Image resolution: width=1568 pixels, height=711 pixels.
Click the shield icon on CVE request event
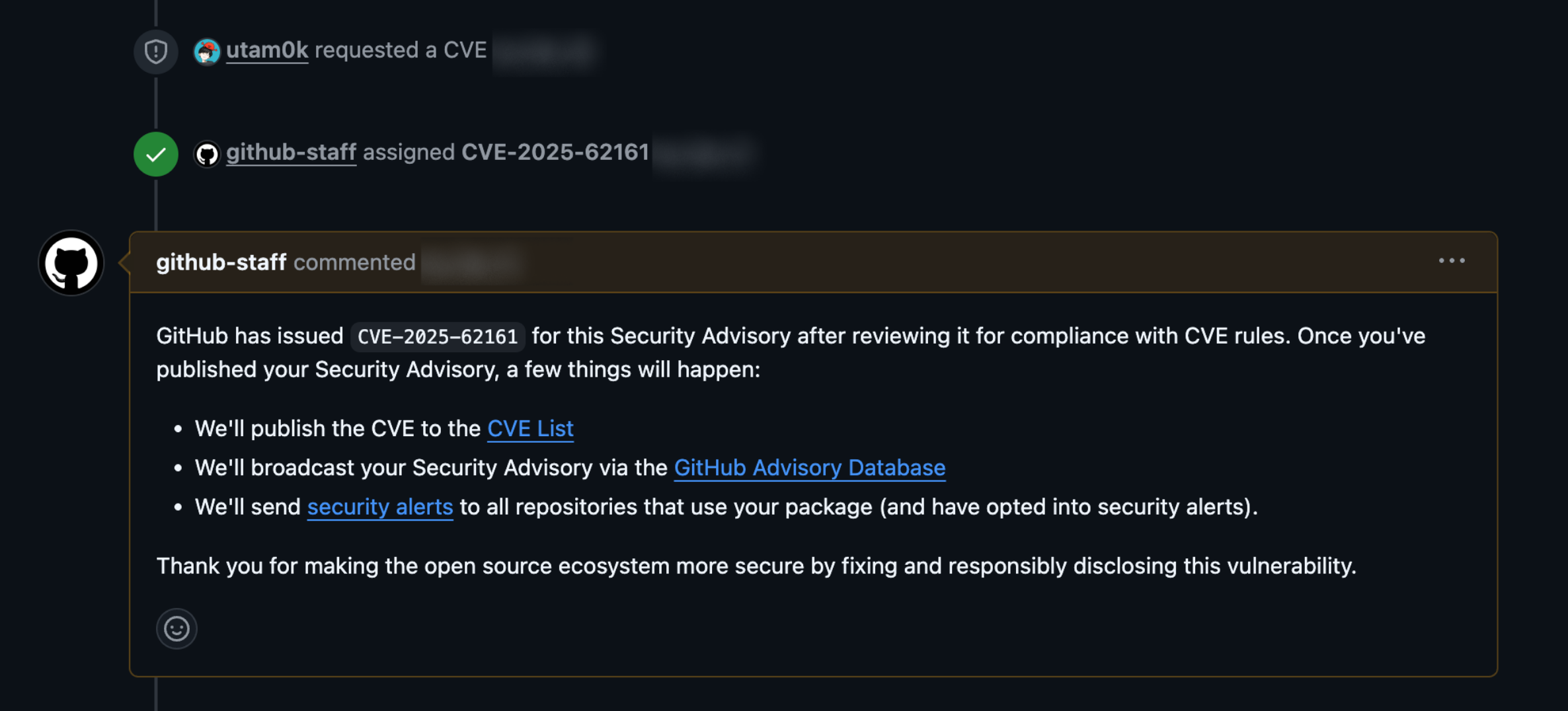pos(155,51)
